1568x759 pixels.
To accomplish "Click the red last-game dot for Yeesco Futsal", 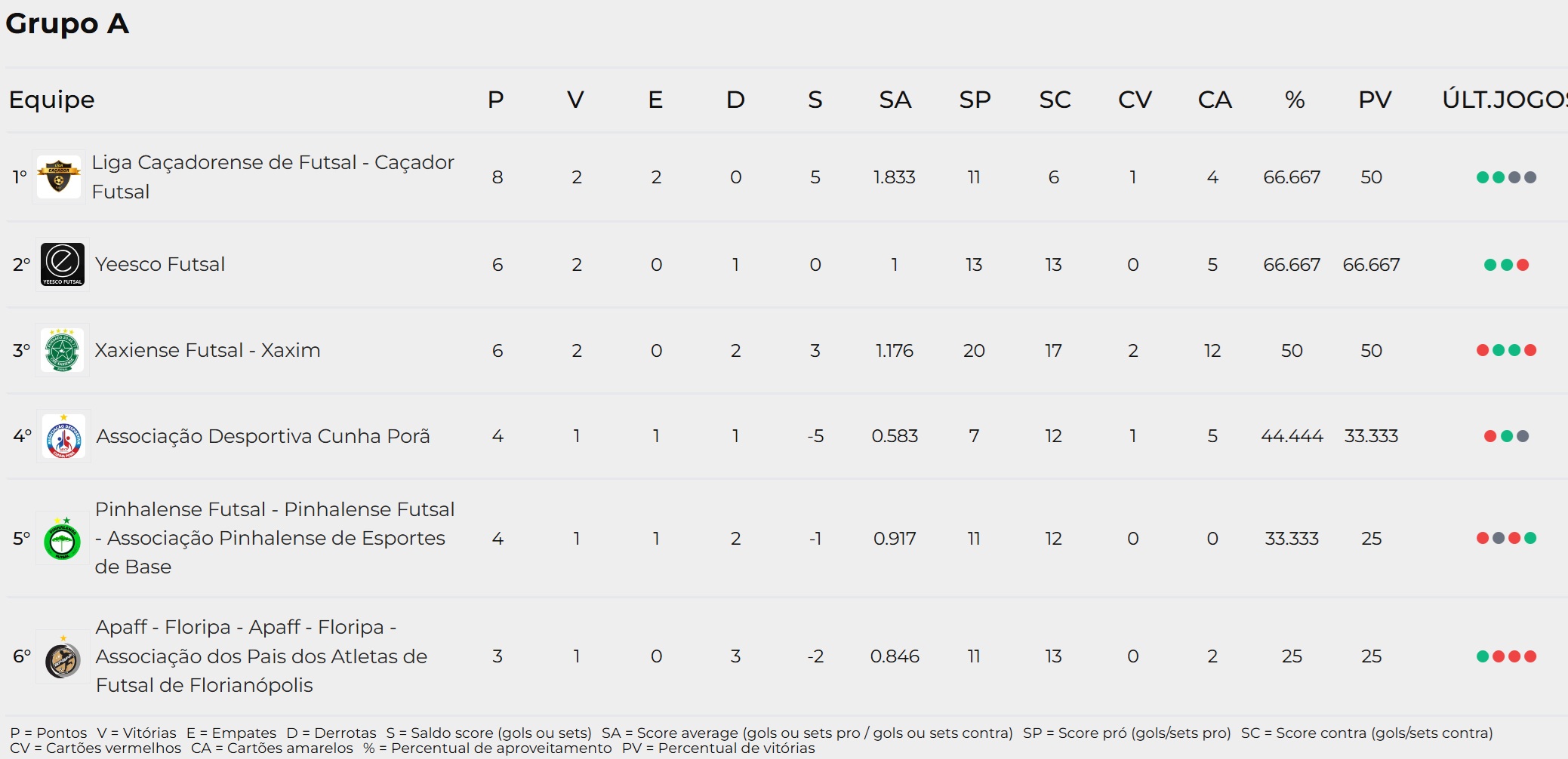I will point(1523,265).
